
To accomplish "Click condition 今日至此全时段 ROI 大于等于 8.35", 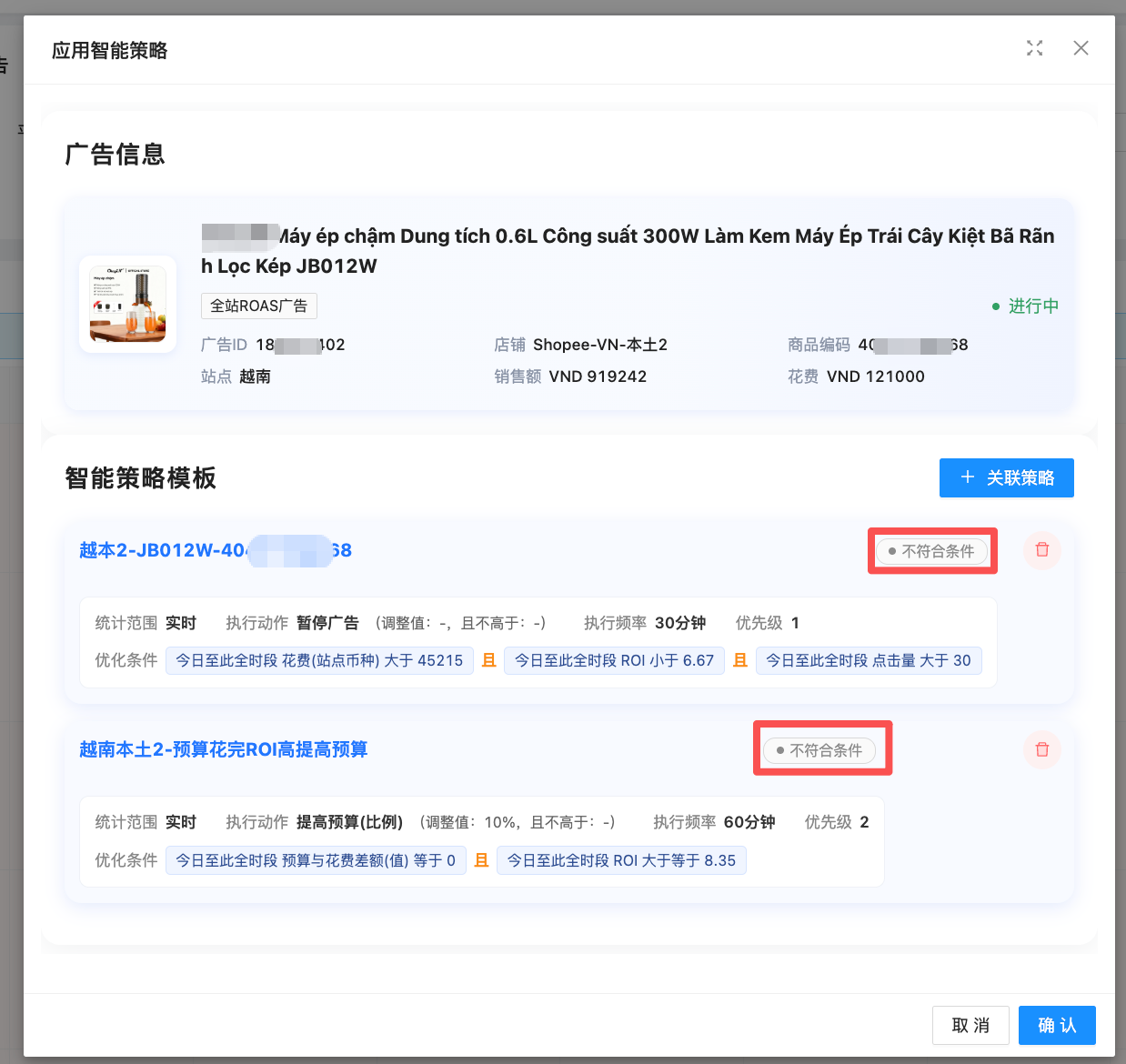I will click(x=621, y=860).
